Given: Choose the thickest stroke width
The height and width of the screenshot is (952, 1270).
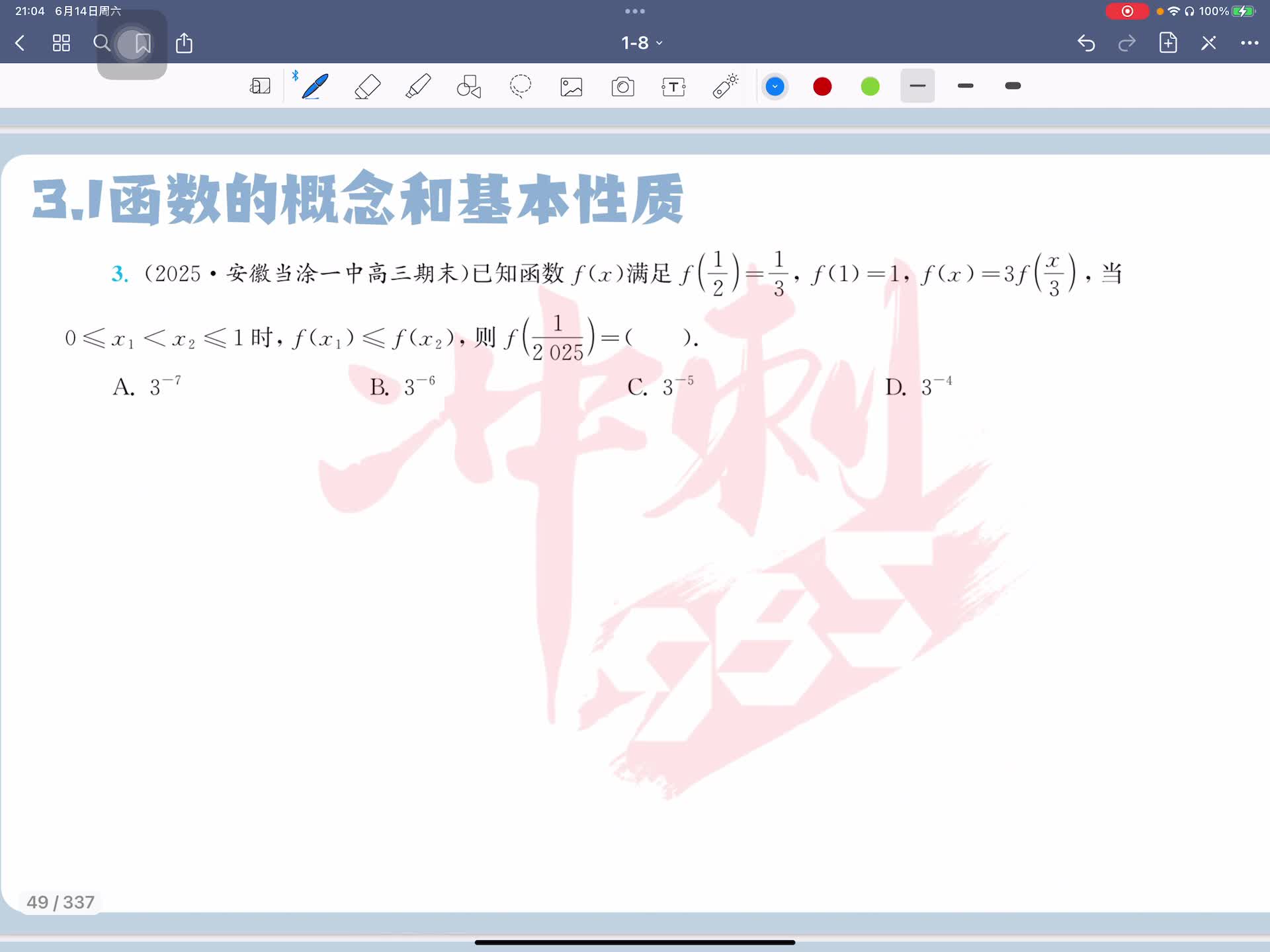Looking at the screenshot, I should click(x=1013, y=86).
